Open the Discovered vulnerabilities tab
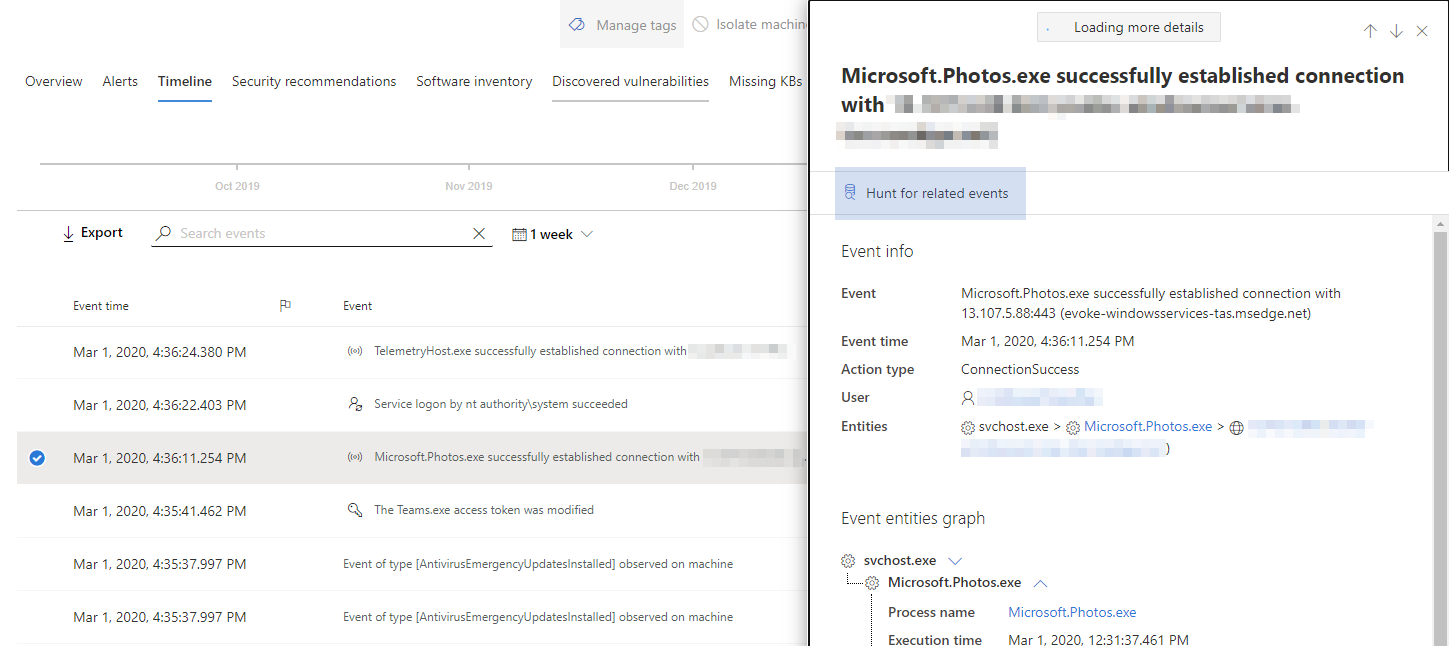This screenshot has height=646, width=1449. pyautogui.click(x=630, y=82)
